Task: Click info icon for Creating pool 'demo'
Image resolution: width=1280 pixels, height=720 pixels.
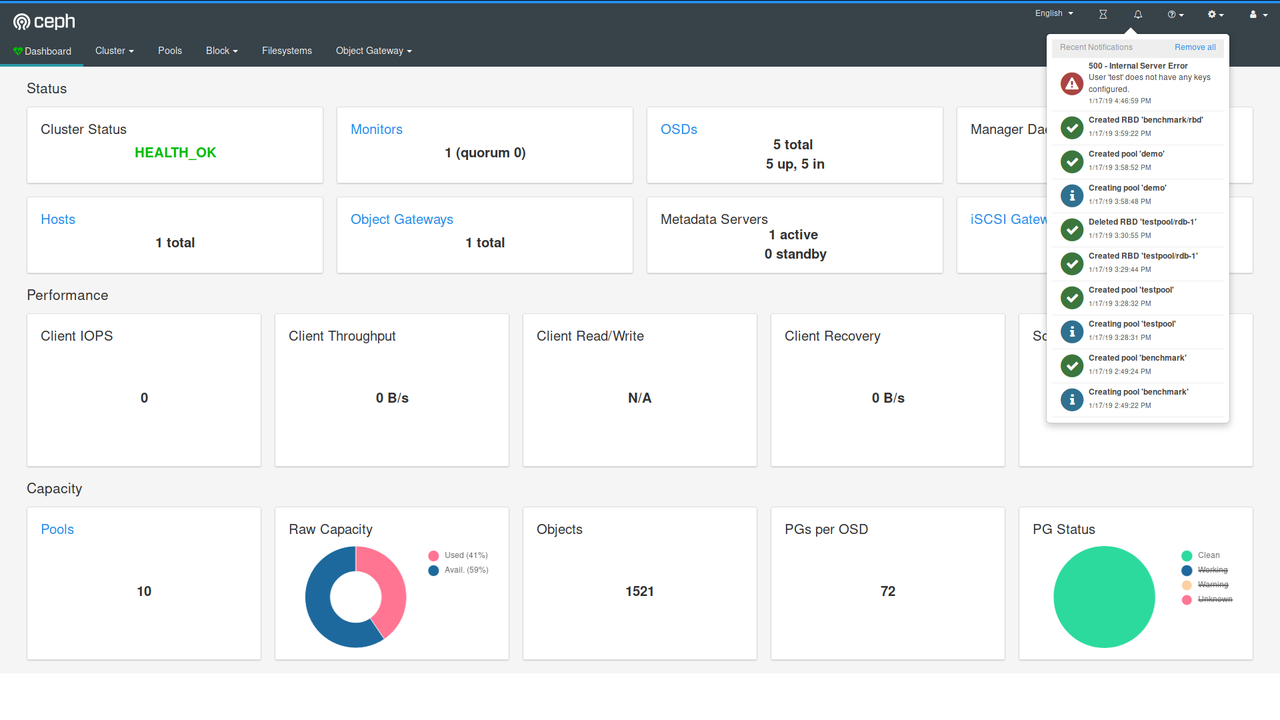Action: (1072, 195)
